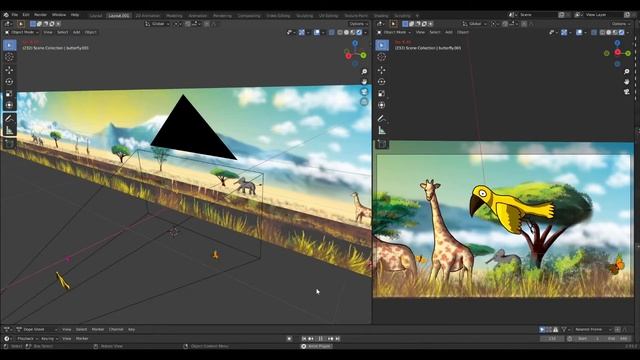The height and width of the screenshot is (360, 640).
Task: Click the End frame field
Action: (617, 339)
